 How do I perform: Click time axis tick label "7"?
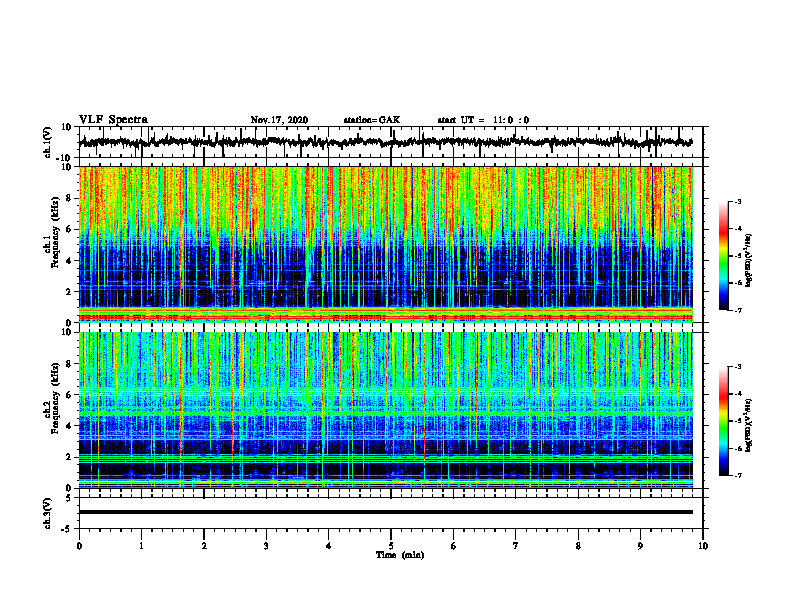pyautogui.click(x=516, y=546)
